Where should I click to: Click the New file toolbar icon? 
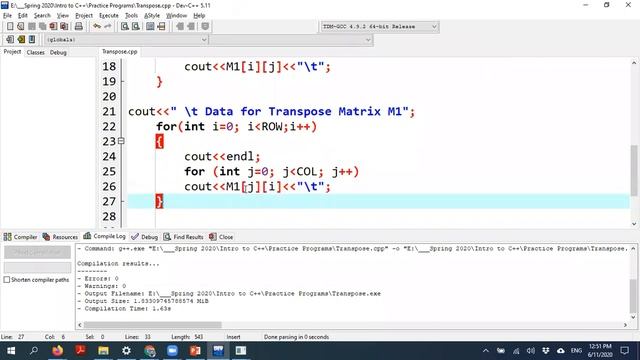point(10,27)
